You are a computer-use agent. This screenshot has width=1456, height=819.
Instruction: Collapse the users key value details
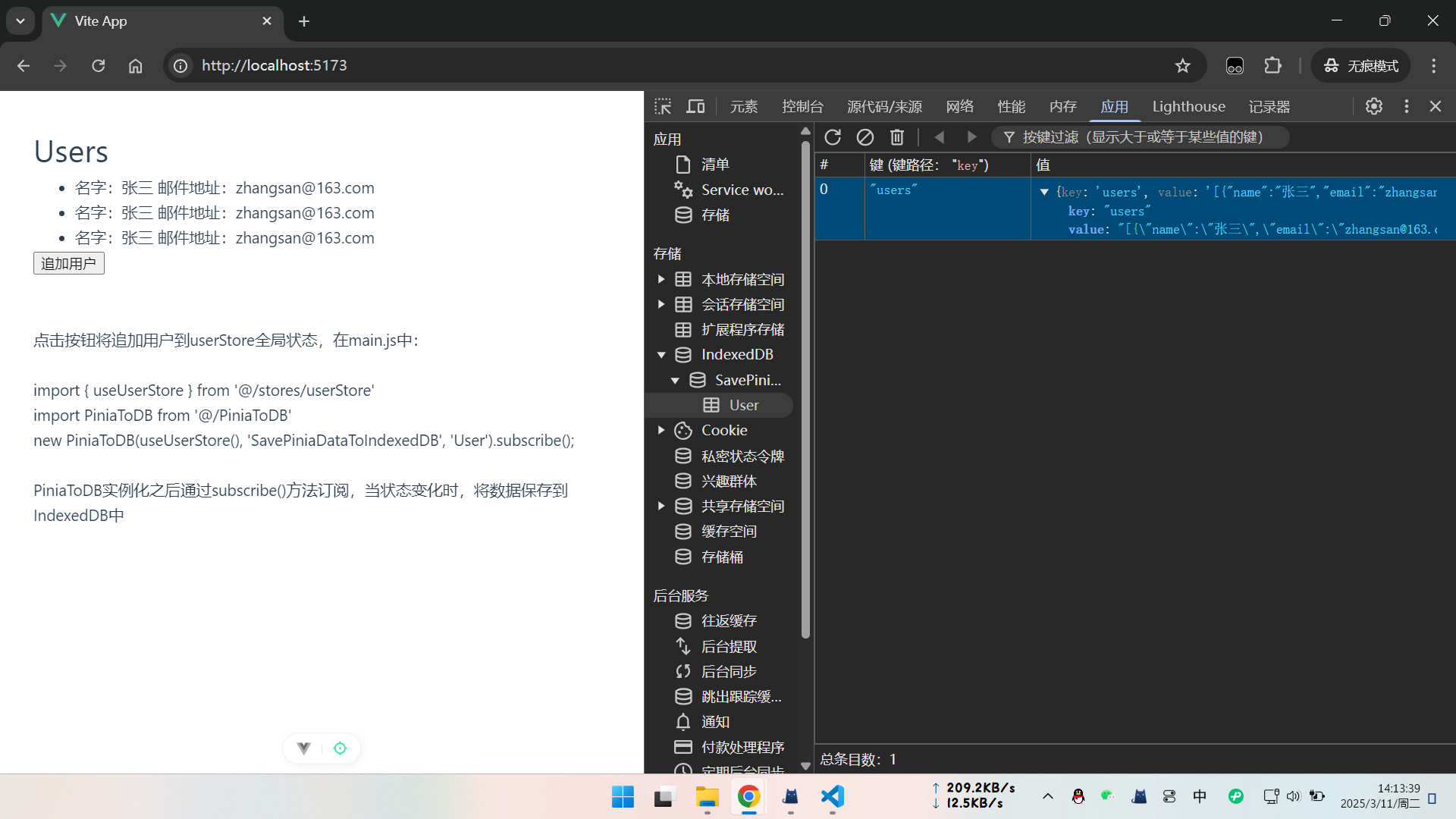tap(1044, 192)
